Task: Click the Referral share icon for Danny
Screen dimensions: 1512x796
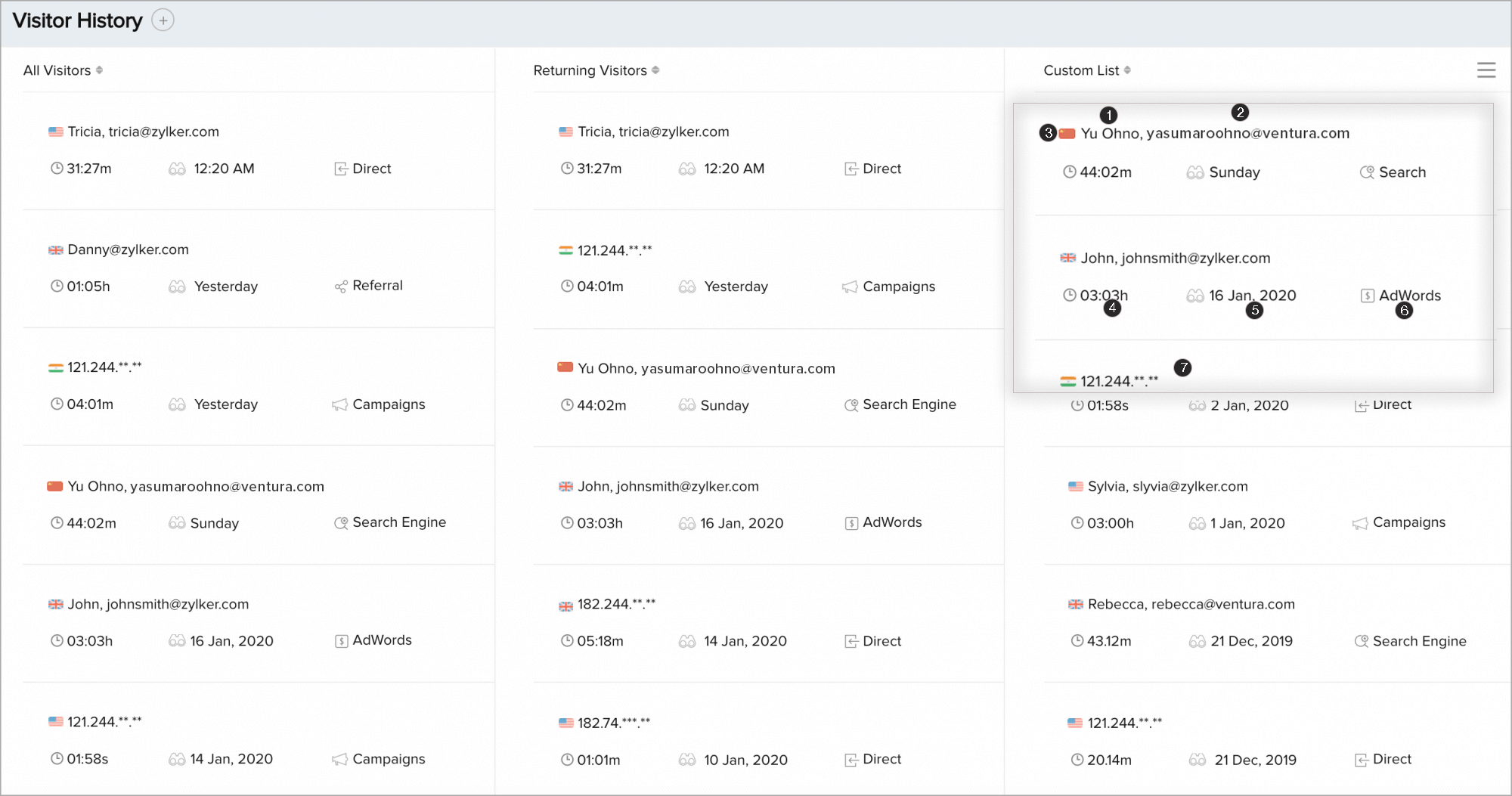Action: click(341, 286)
